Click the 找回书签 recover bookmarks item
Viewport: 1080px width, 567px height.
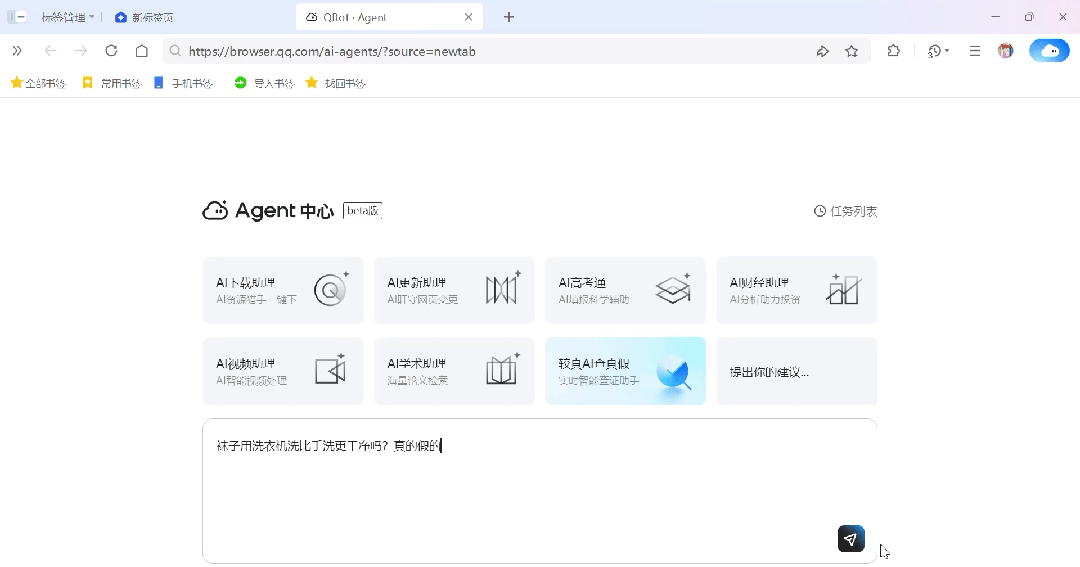[335, 83]
